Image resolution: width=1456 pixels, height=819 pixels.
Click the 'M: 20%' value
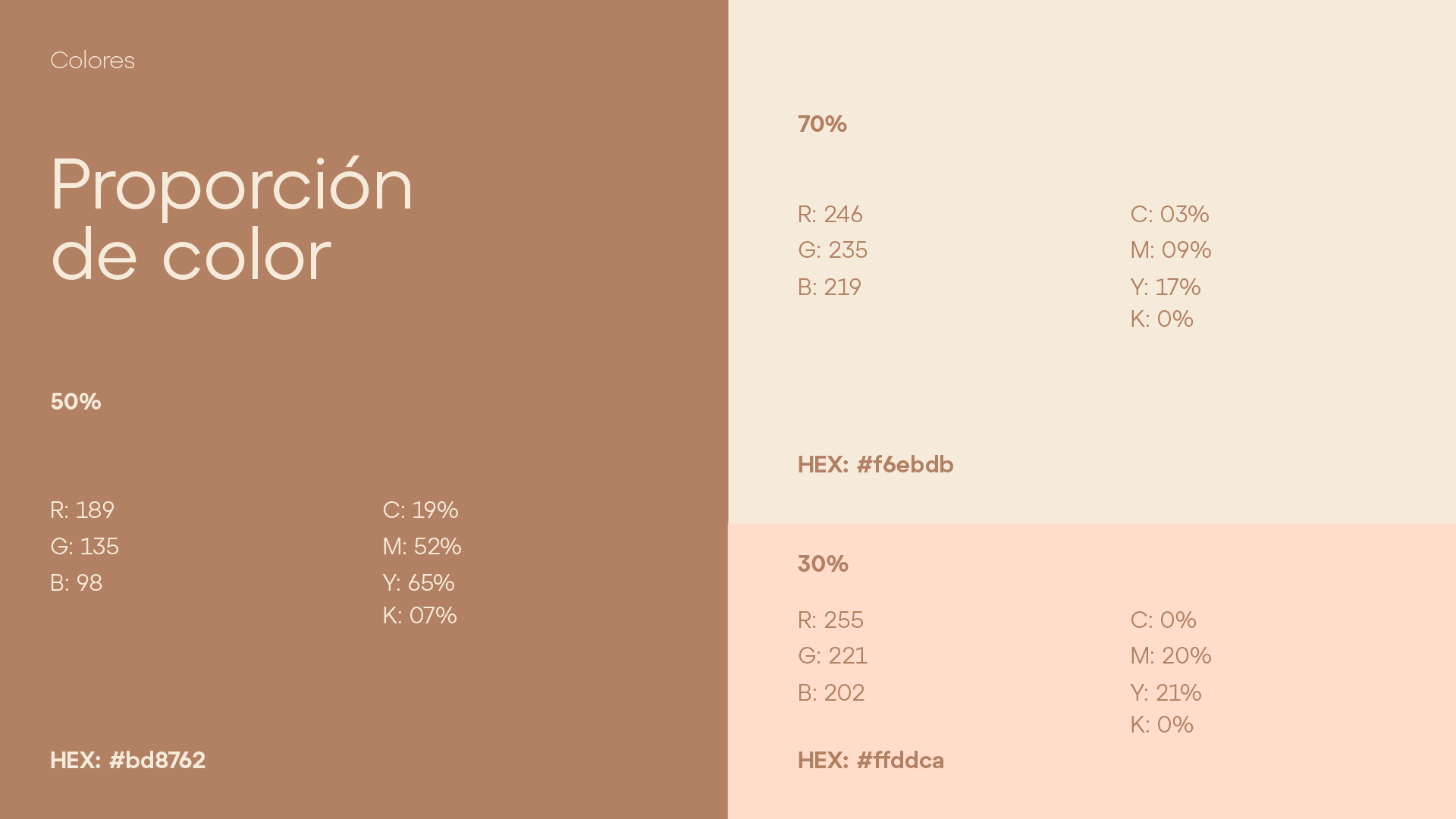tap(1171, 656)
